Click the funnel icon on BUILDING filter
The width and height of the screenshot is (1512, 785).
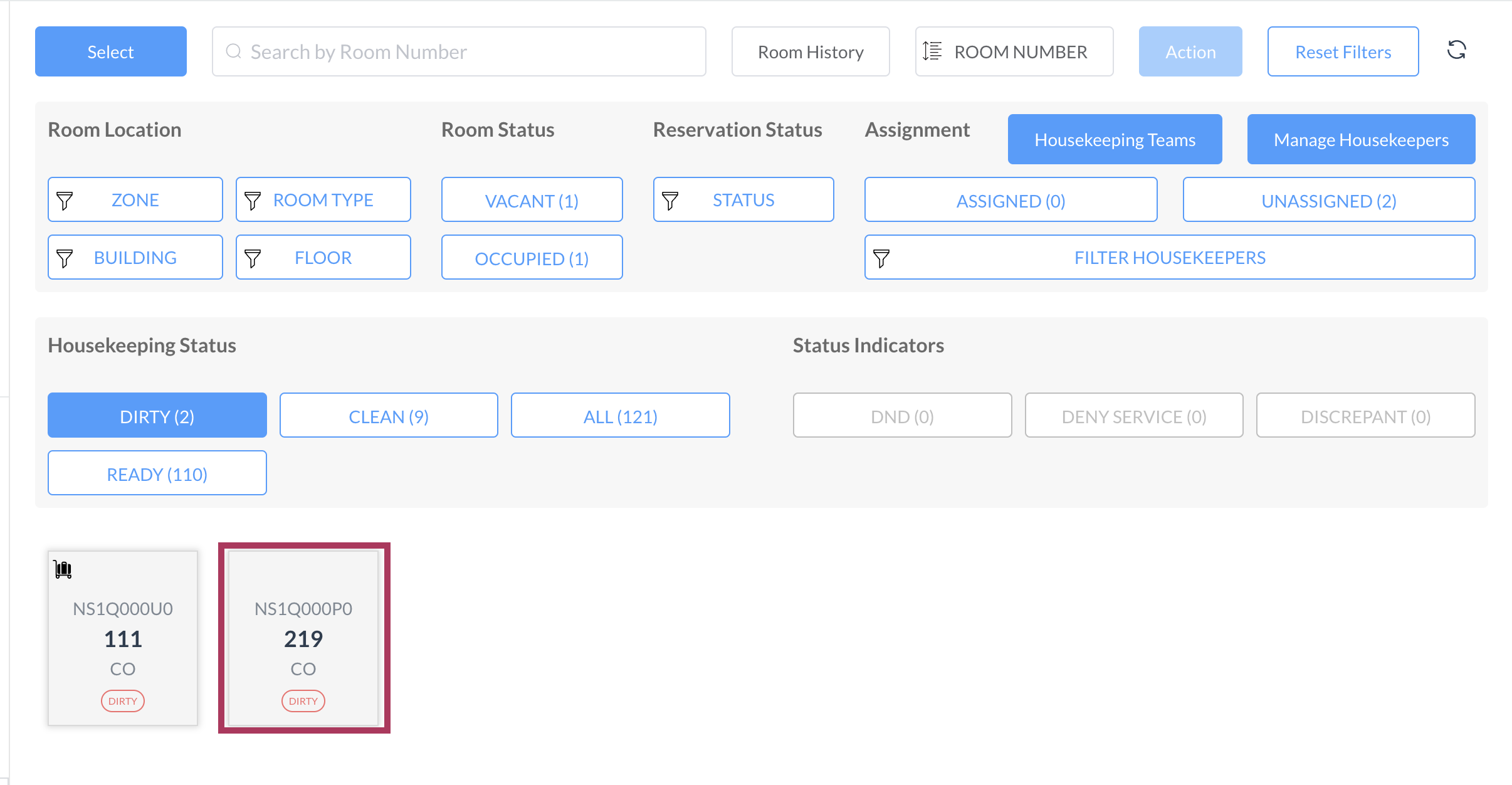click(x=65, y=258)
